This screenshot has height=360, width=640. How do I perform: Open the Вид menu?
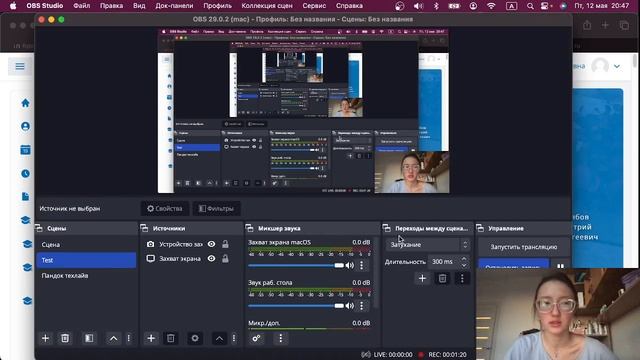(139, 6)
